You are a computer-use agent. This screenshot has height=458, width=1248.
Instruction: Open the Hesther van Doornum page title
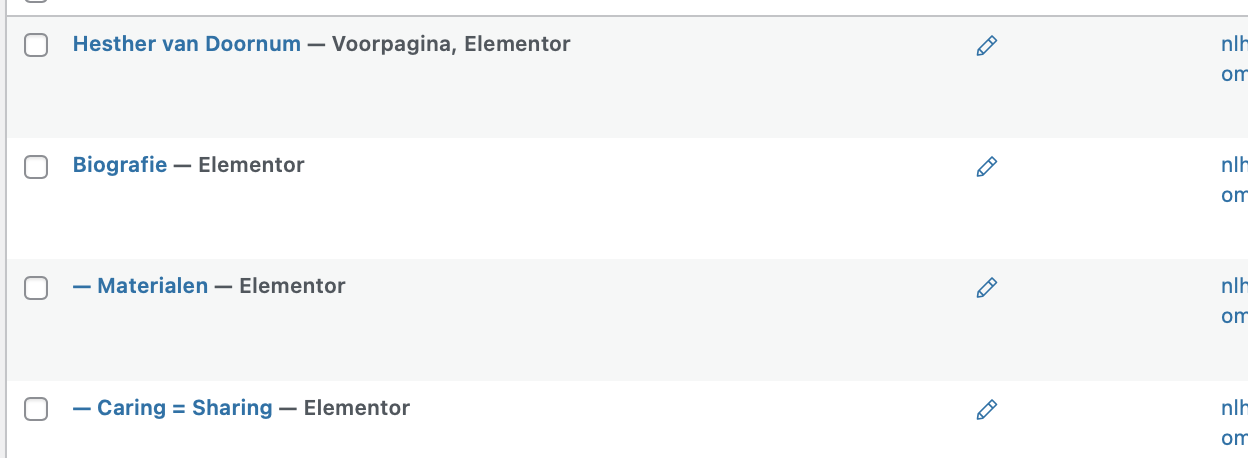tap(187, 44)
